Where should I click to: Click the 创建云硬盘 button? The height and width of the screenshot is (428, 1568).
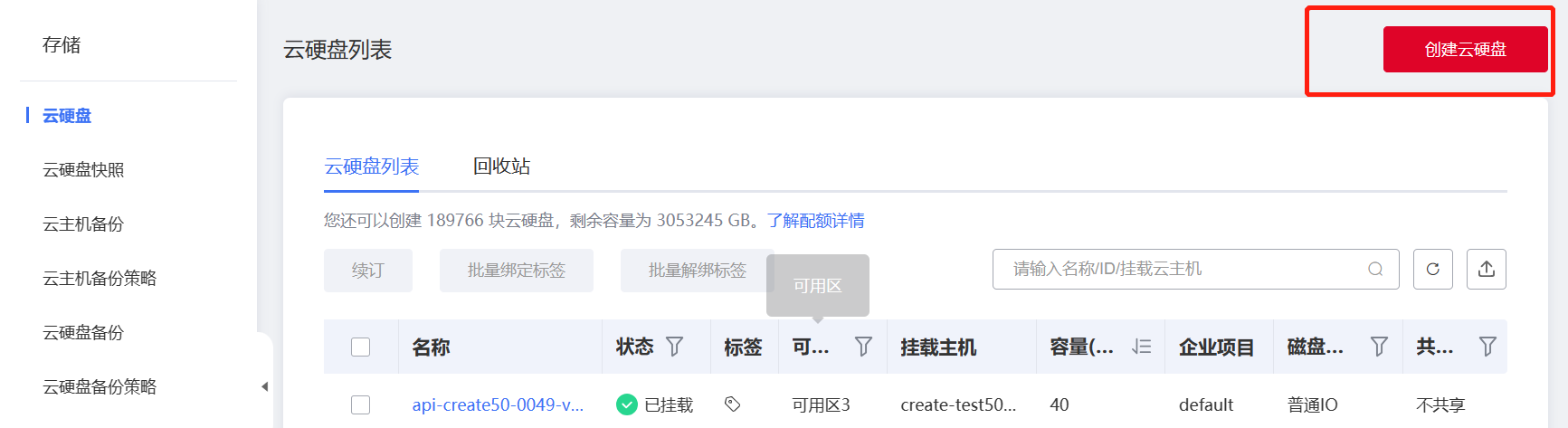1465,49
